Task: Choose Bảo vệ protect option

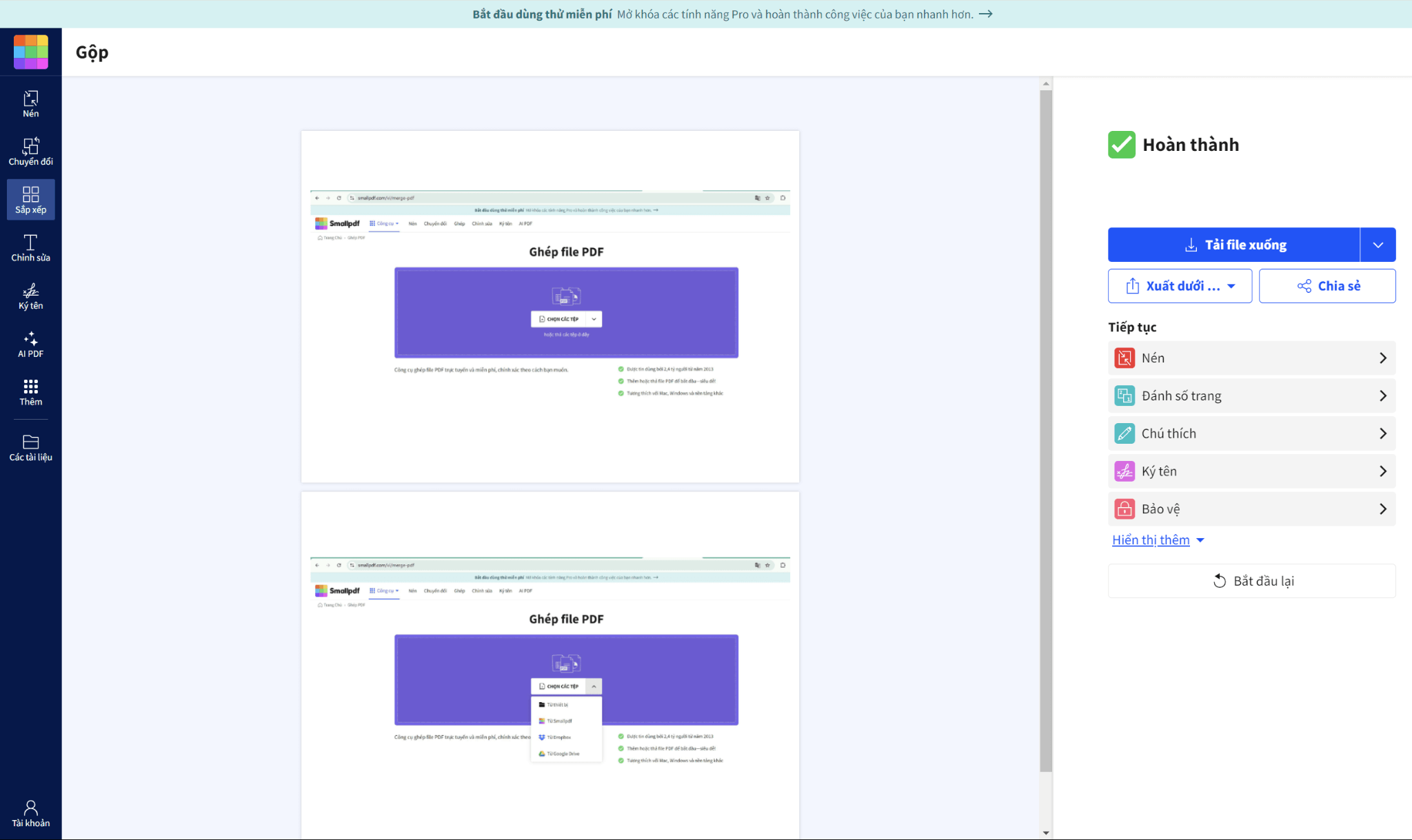Action: (1251, 509)
